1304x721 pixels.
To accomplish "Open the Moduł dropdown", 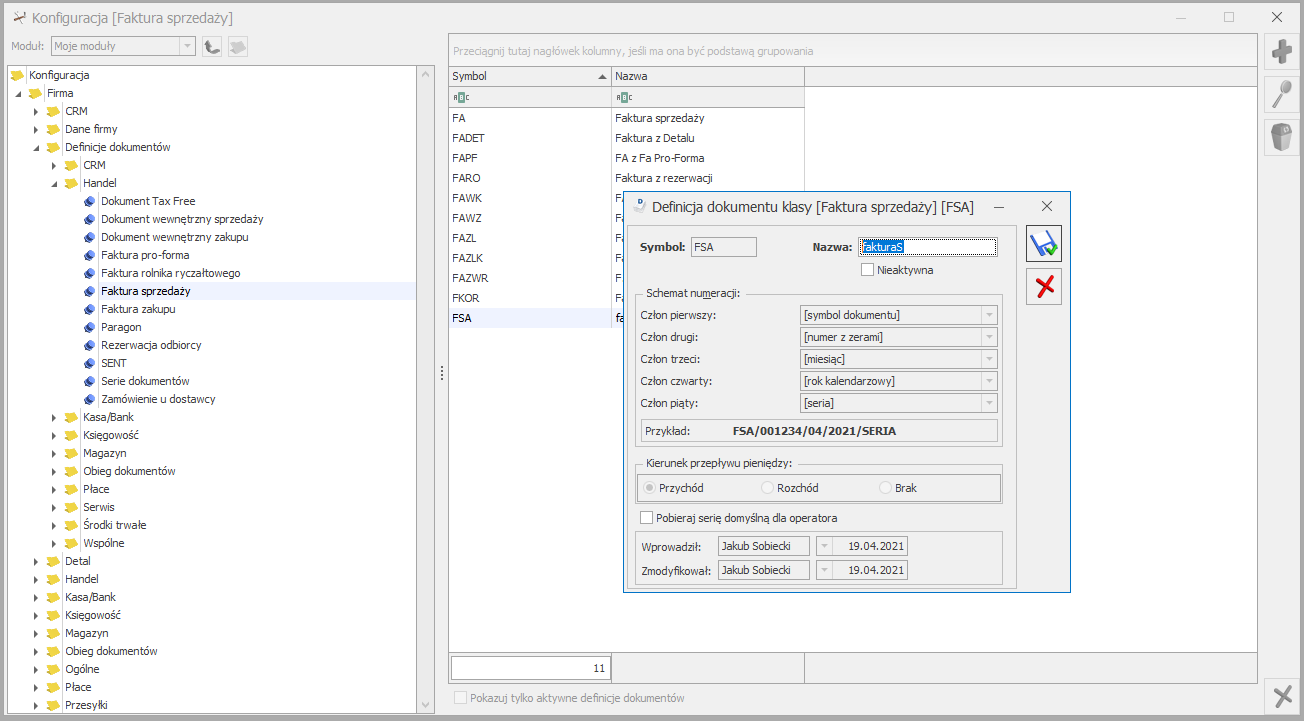I will coord(187,46).
